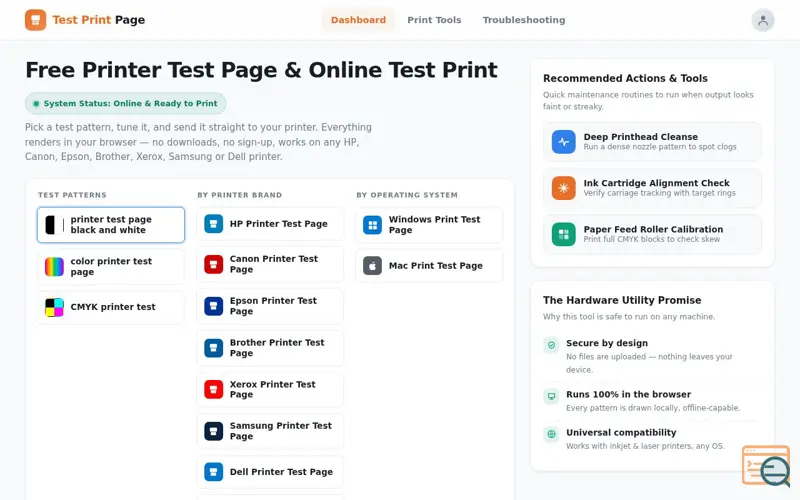Screen dimensions: 800x500
Task: Click the Brother printer brand icon
Action: (213, 348)
